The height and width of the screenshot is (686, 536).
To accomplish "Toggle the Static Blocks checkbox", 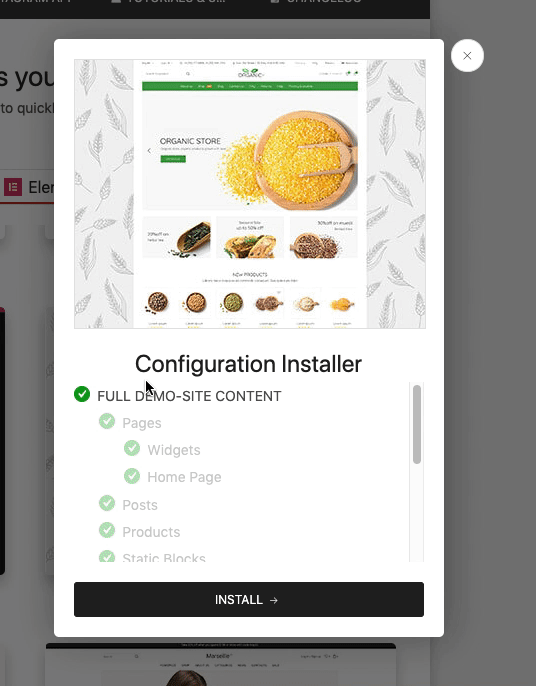I will coord(107,556).
